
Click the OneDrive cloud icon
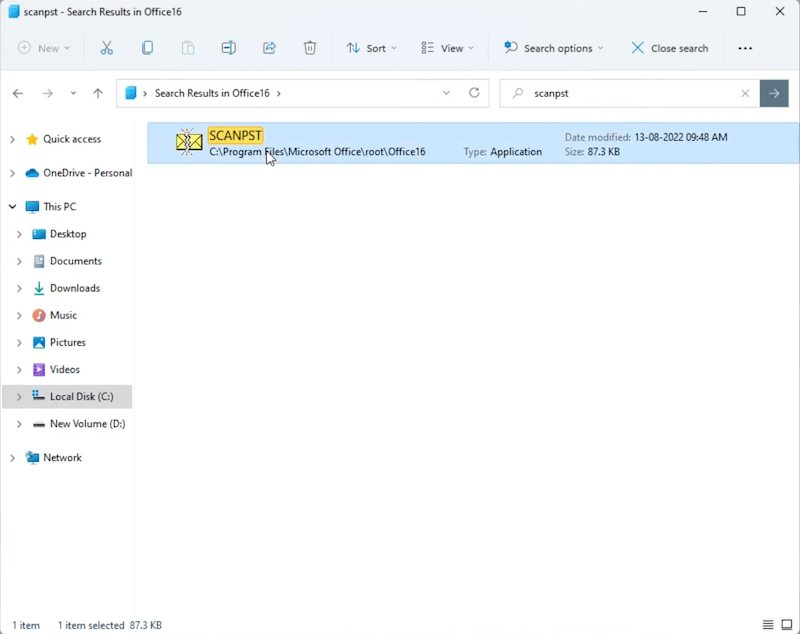click(x=32, y=173)
